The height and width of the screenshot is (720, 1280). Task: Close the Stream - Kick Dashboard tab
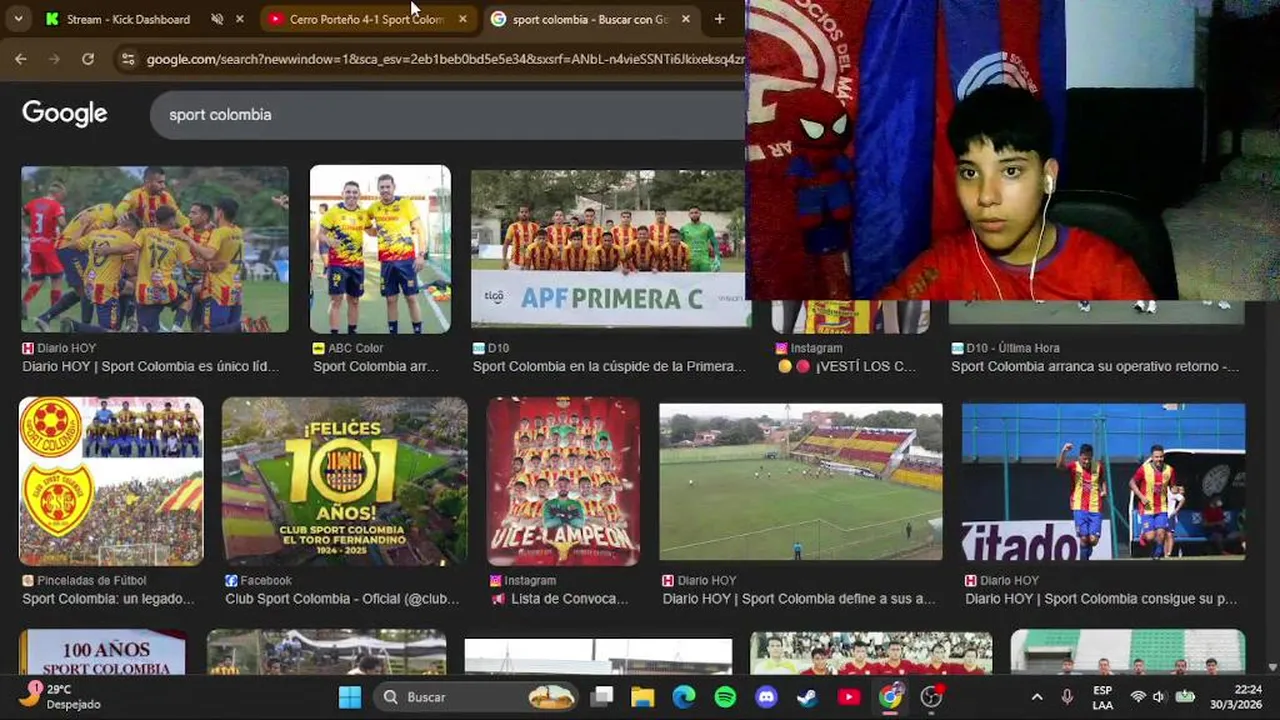[239, 19]
